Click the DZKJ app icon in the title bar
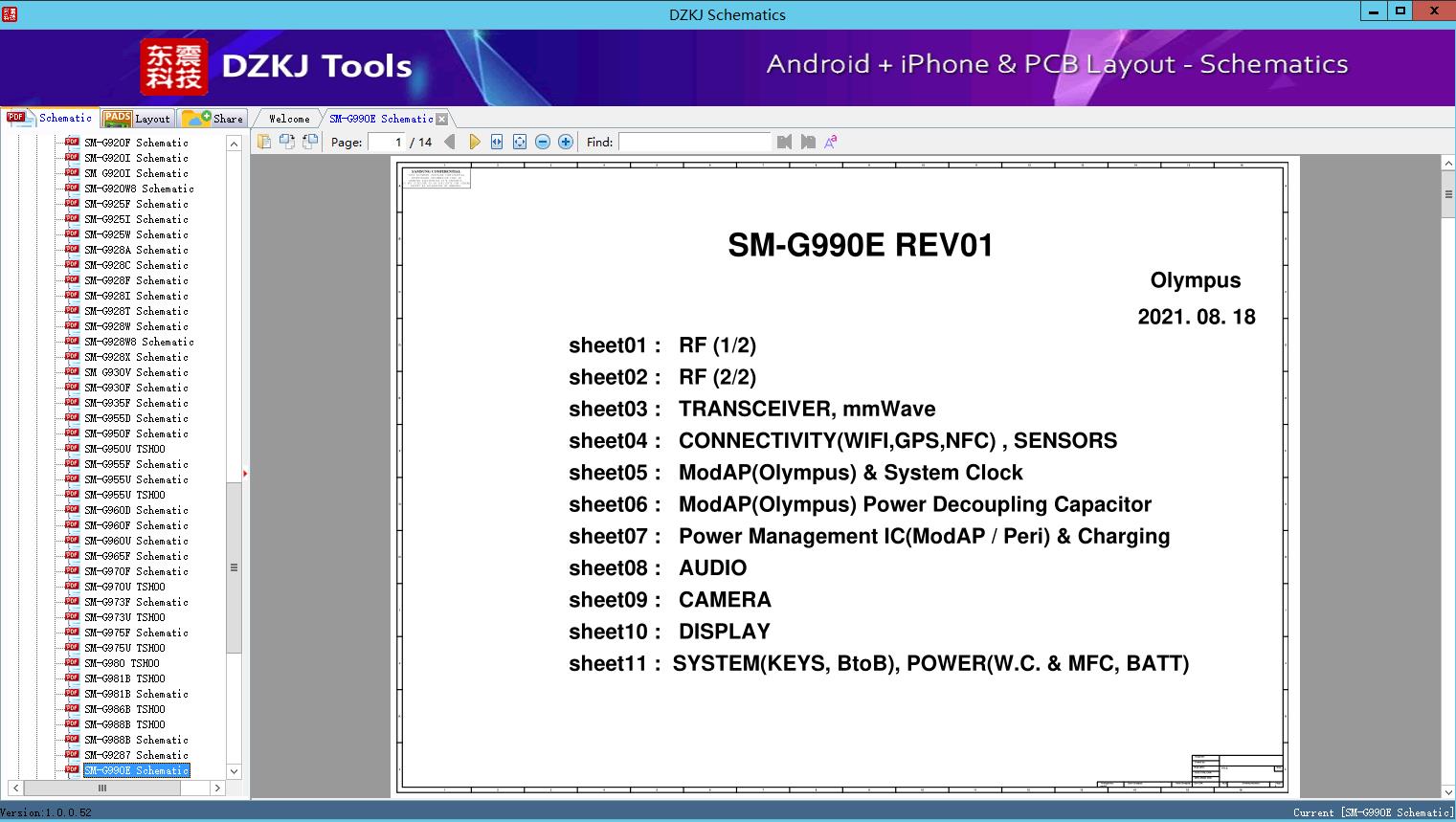The height and width of the screenshot is (822, 1456). 11,13
